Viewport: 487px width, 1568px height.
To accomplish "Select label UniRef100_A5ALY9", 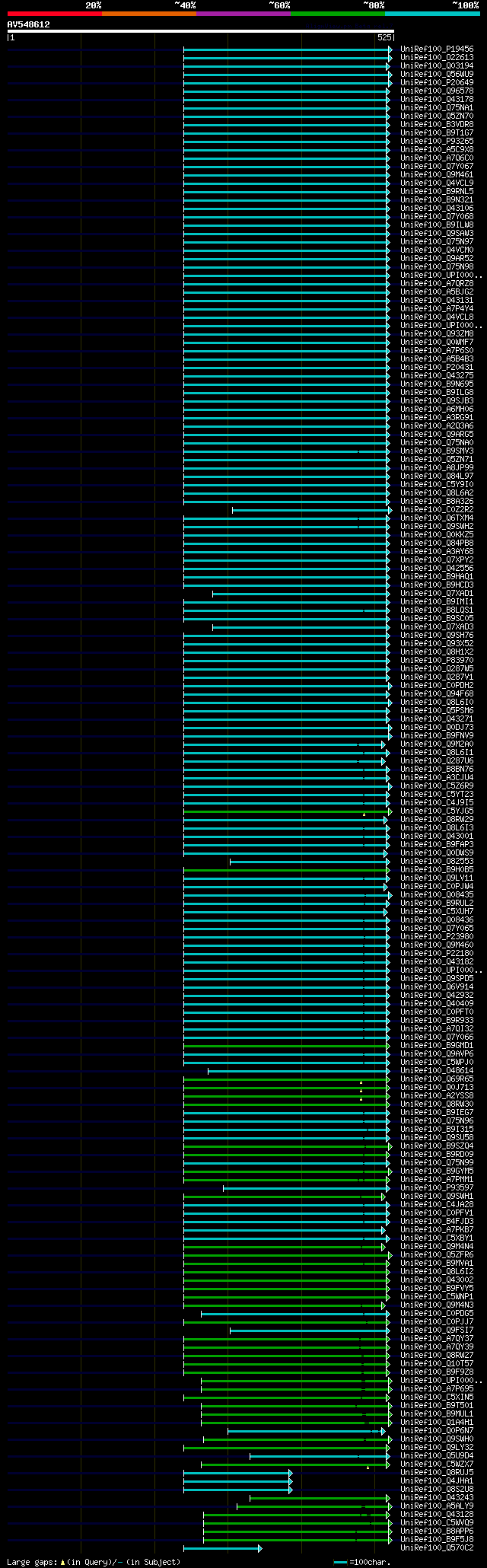I will click(437, 1506).
